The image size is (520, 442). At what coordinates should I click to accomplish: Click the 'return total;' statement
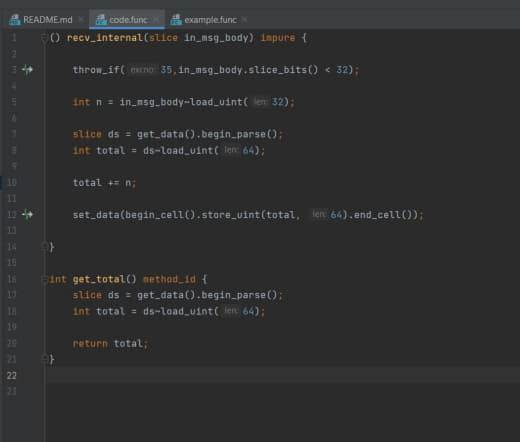[110, 343]
